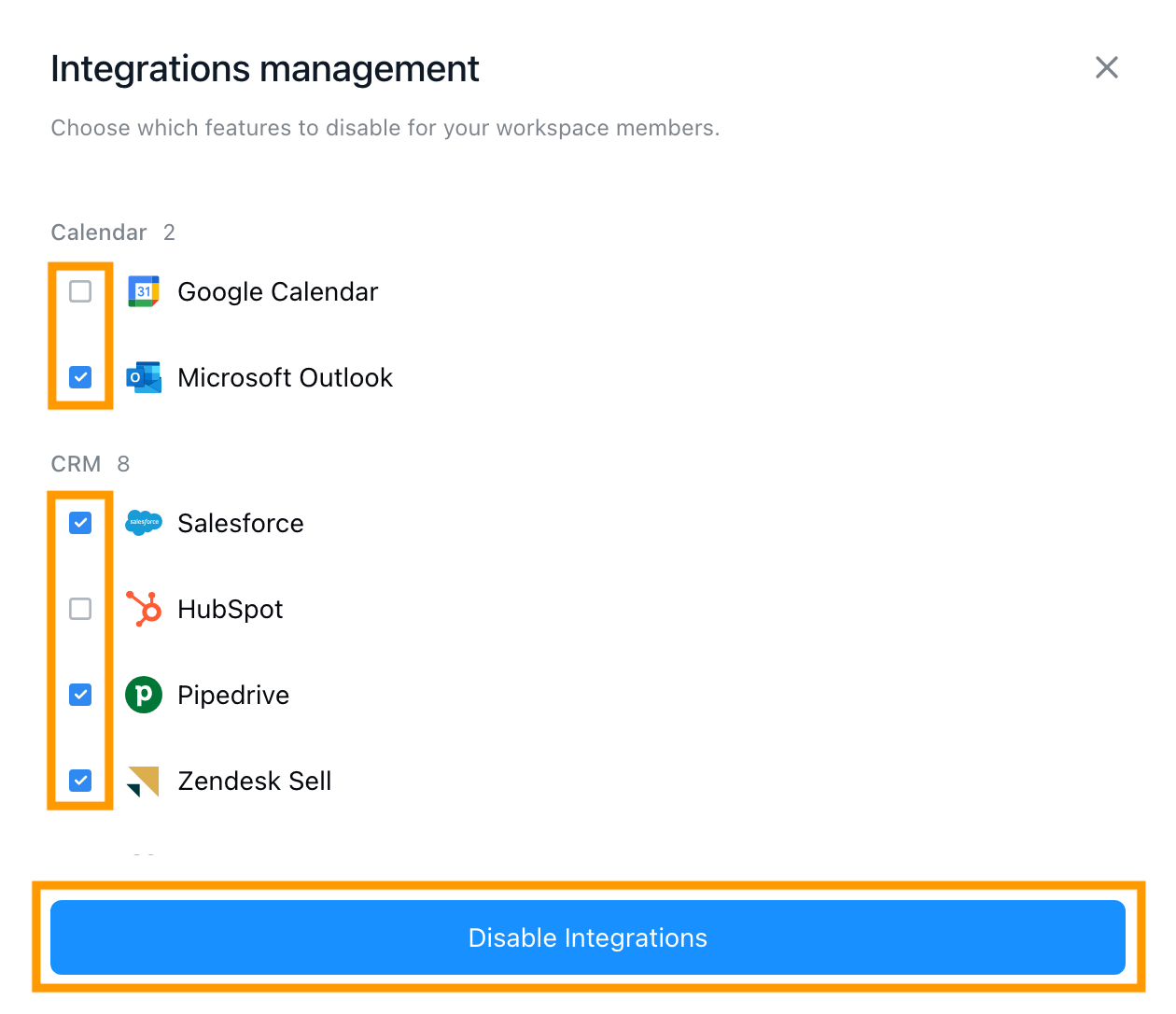This screenshot has width=1176, height=1014.
Task: Check the Google Calendar checkbox
Action: [80, 291]
